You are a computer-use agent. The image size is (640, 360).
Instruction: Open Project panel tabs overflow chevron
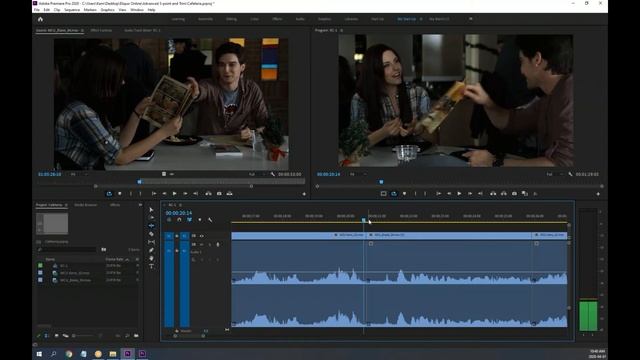tap(140, 205)
